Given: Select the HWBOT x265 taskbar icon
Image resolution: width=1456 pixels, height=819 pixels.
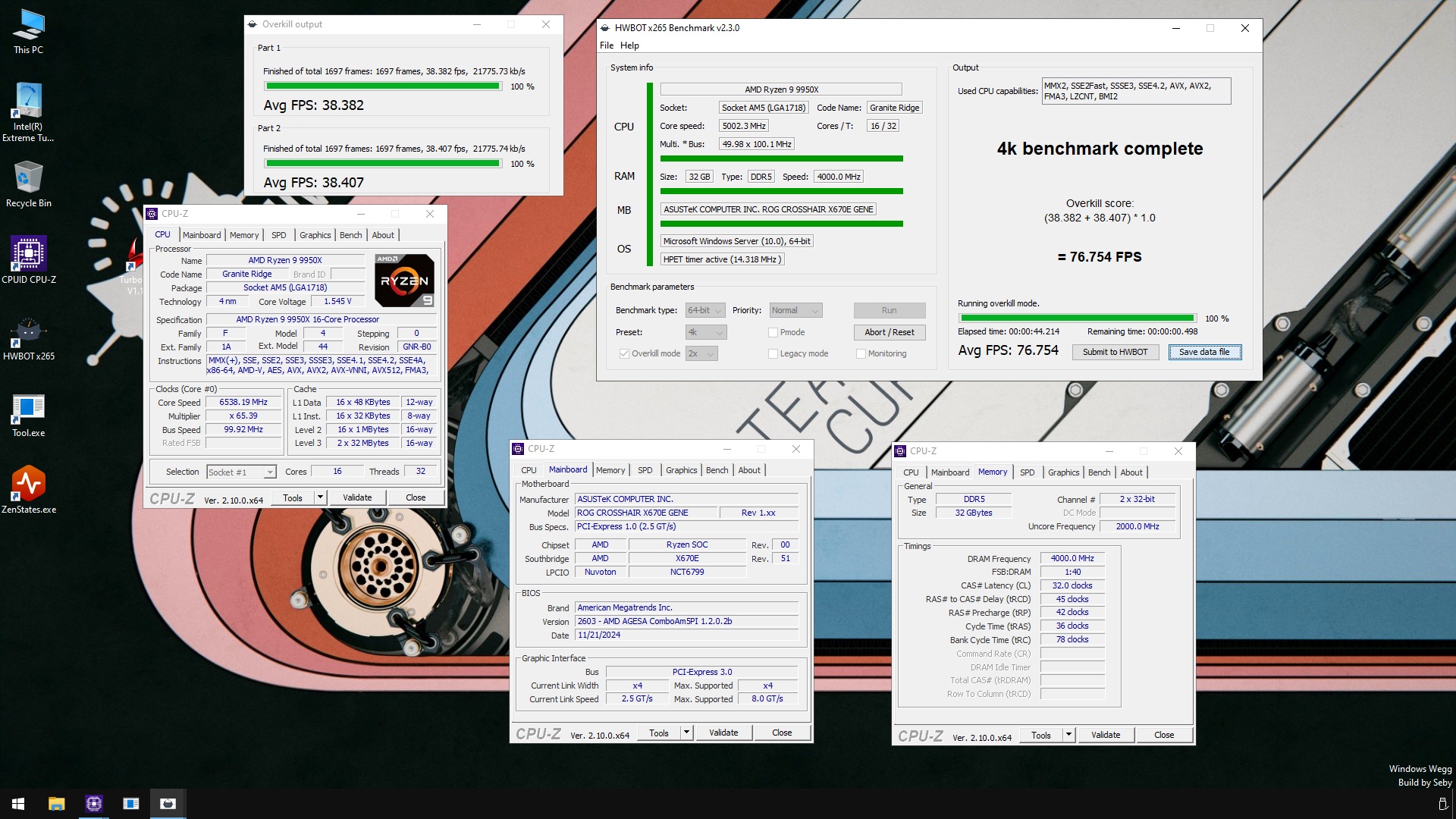Looking at the screenshot, I should (168, 804).
